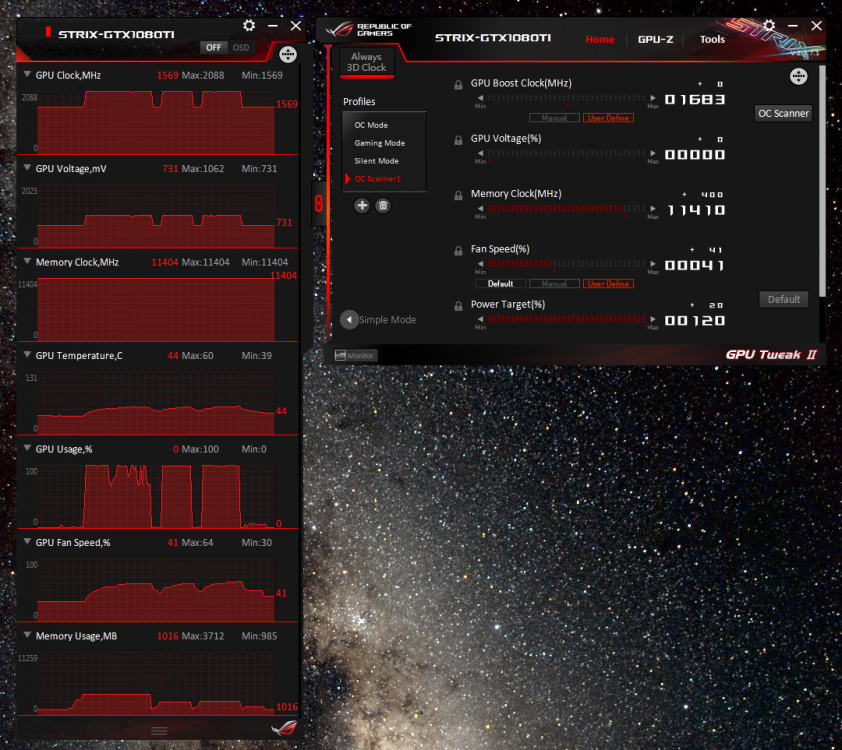Decrease GPU Boost Clock with left arrow
Screen dimensions: 842x750
point(481,98)
